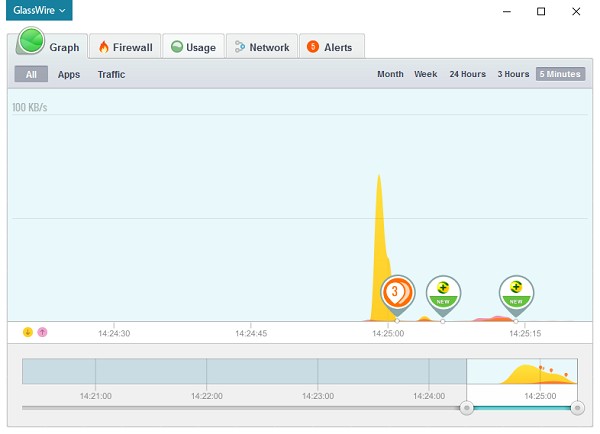View the Alerts tab
Viewport: 600px width, 434px height.
point(330,47)
